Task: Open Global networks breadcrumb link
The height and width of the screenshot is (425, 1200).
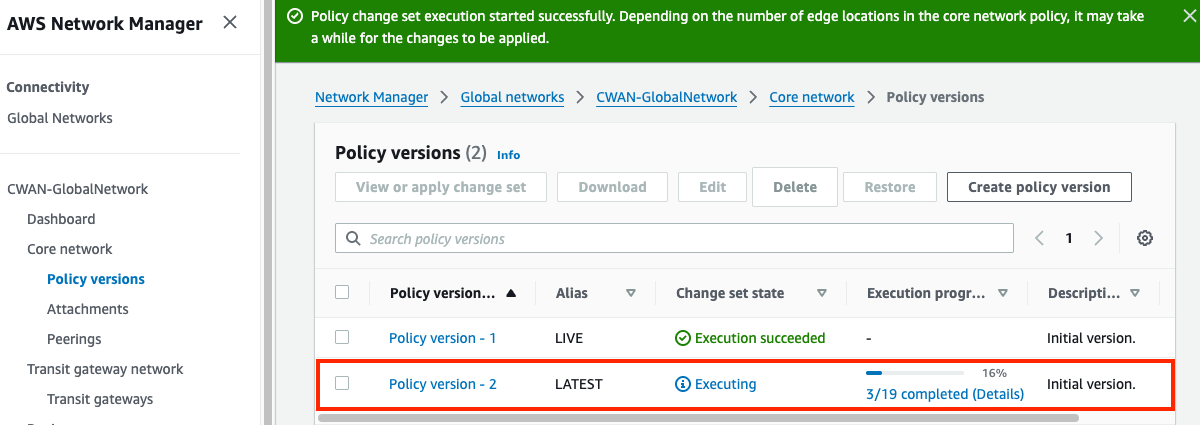Action: pos(512,97)
